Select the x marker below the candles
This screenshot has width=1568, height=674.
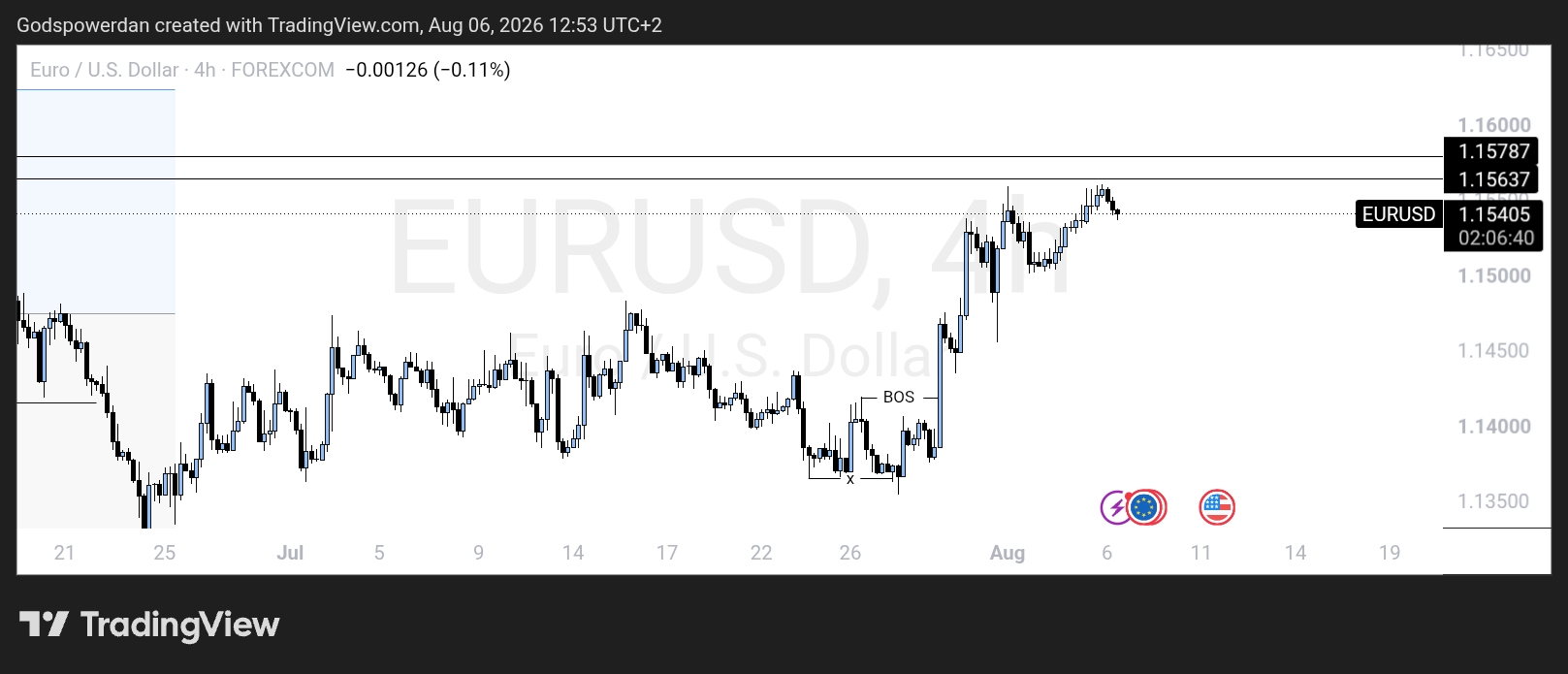pyautogui.click(x=850, y=479)
